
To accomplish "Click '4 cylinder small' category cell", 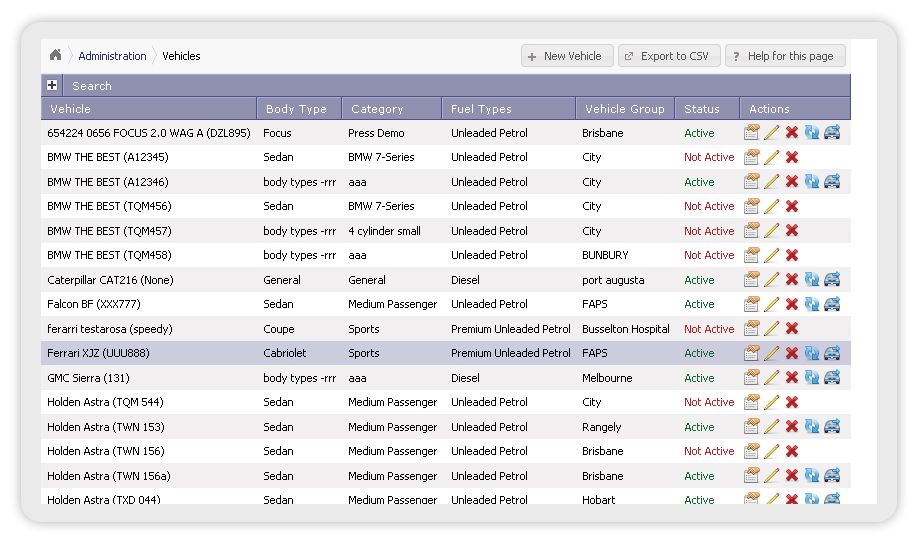I will coord(385,231).
